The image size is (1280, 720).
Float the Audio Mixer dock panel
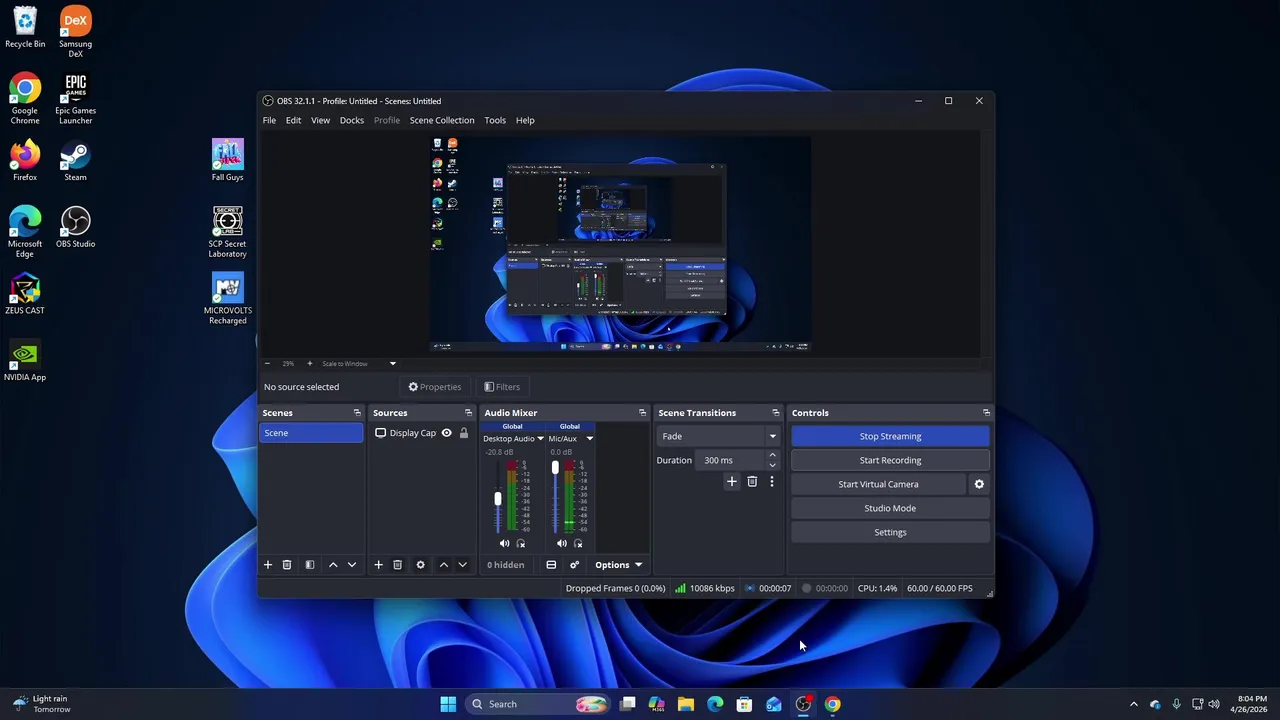[x=642, y=413]
